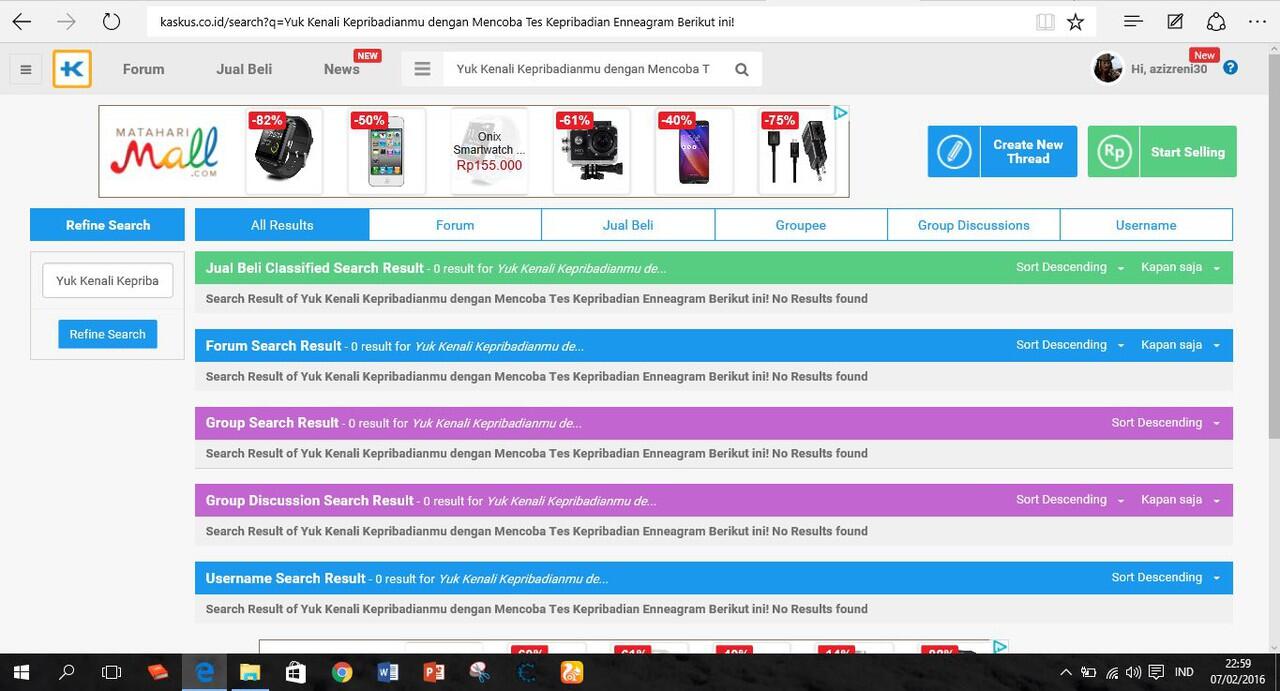Open PowerPoint from the taskbar
Viewport: 1280px width, 691px height.
click(x=434, y=672)
